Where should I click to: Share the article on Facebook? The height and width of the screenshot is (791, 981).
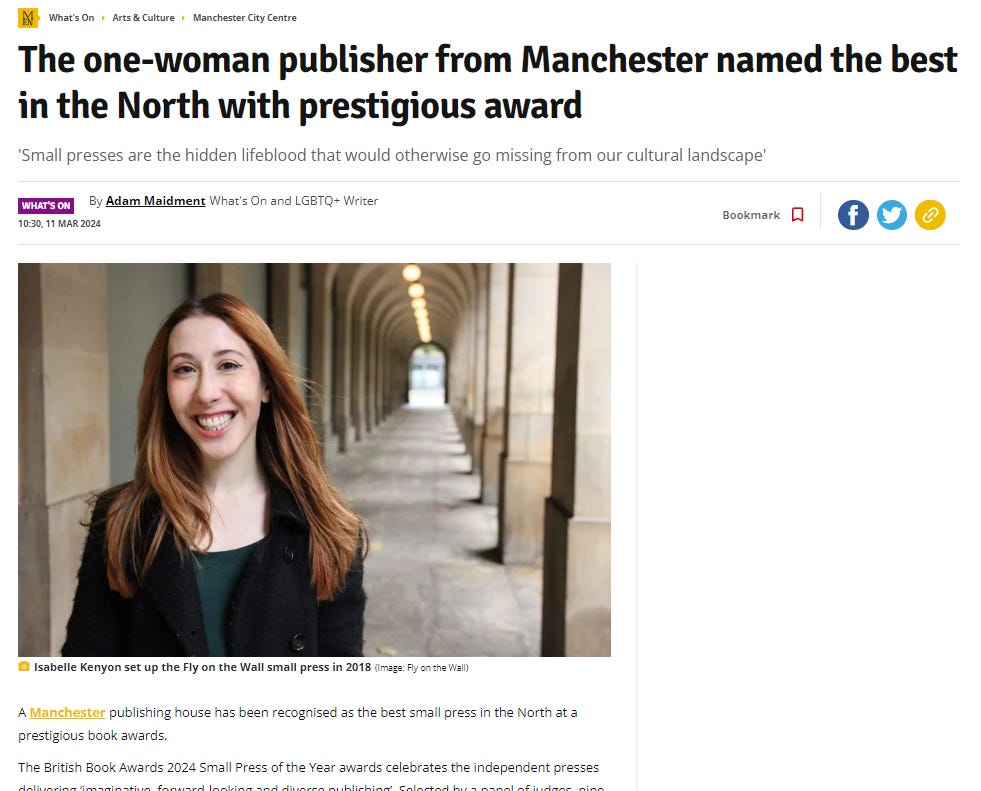(x=853, y=215)
